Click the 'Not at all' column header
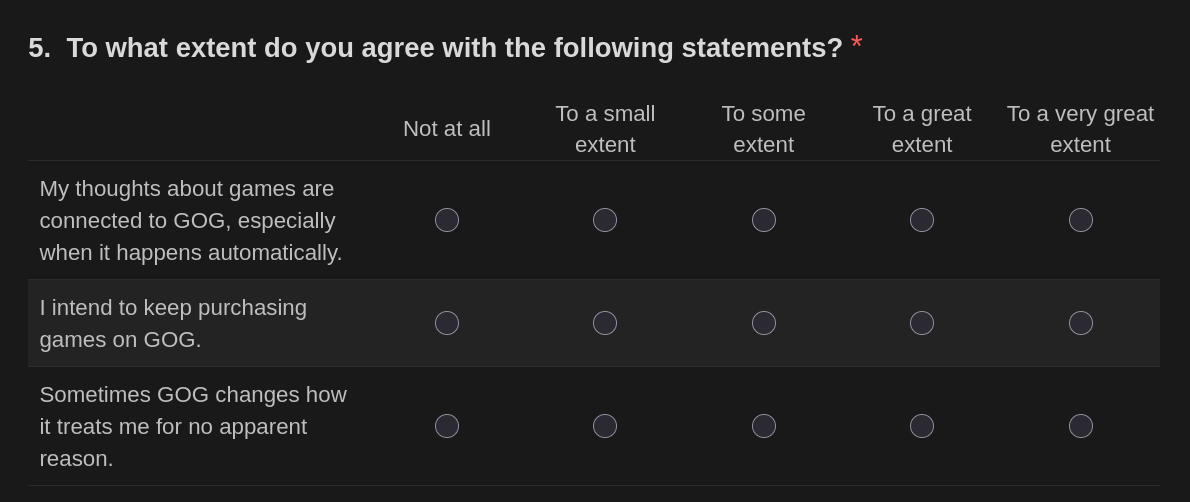 447,129
